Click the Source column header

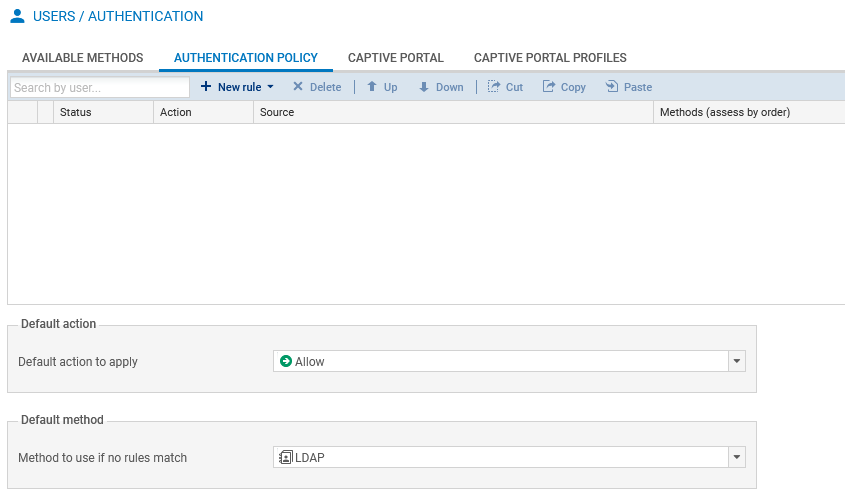pos(277,112)
